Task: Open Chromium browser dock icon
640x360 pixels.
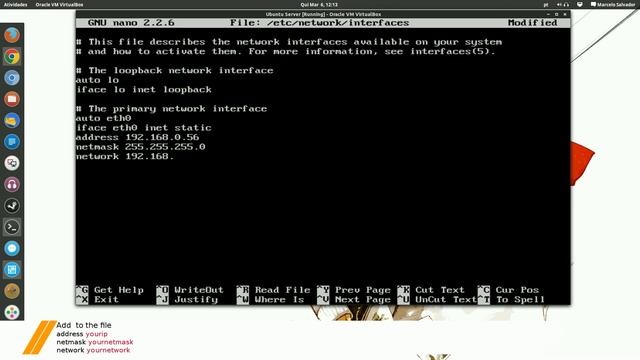Action: 12,78
